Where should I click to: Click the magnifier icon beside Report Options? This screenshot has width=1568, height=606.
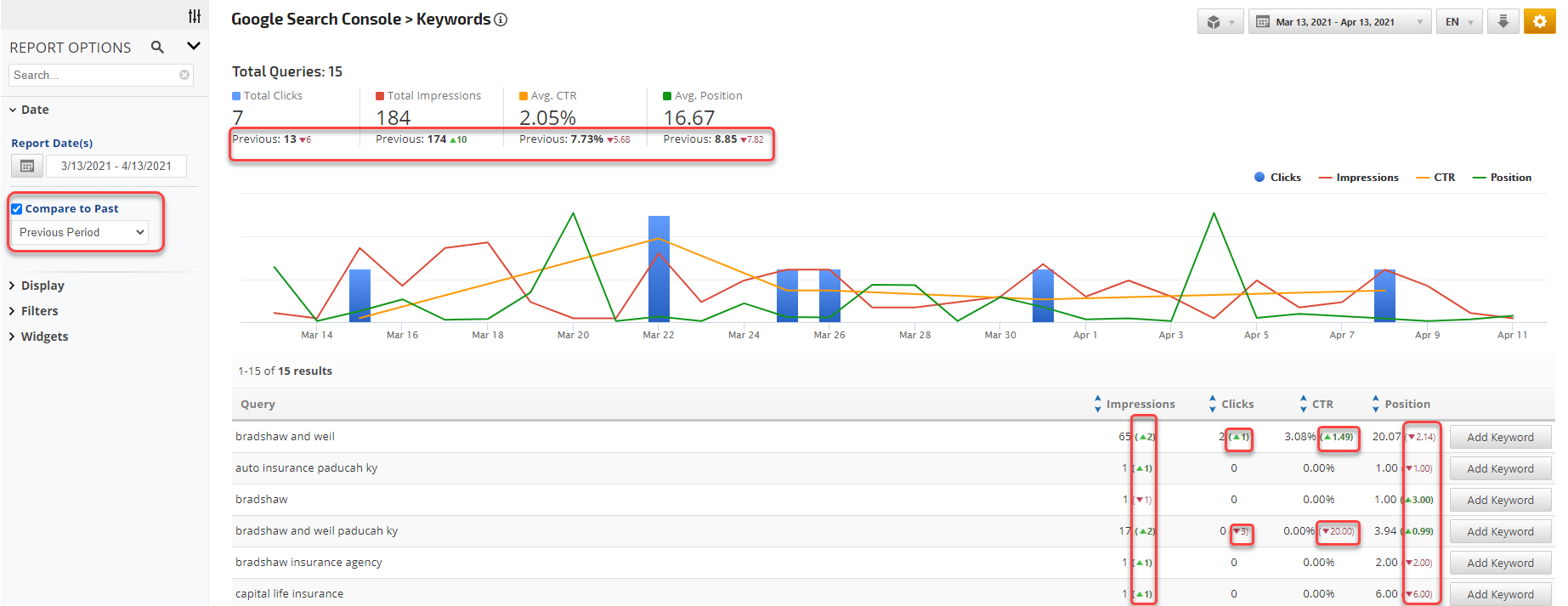(157, 47)
